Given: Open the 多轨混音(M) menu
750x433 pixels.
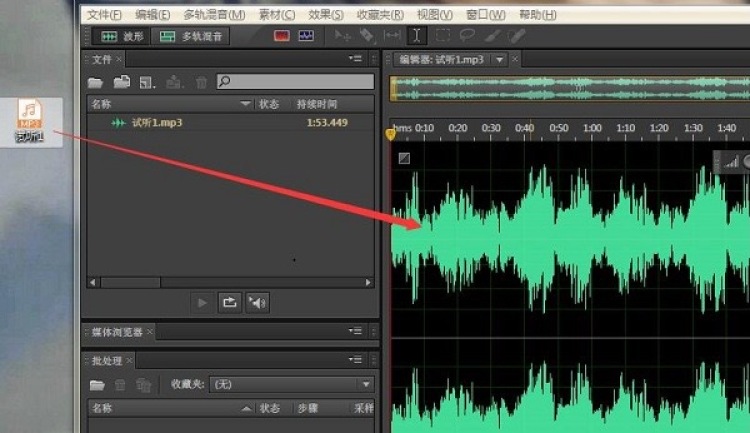Looking at the screenshot, I should click(214, 15).
